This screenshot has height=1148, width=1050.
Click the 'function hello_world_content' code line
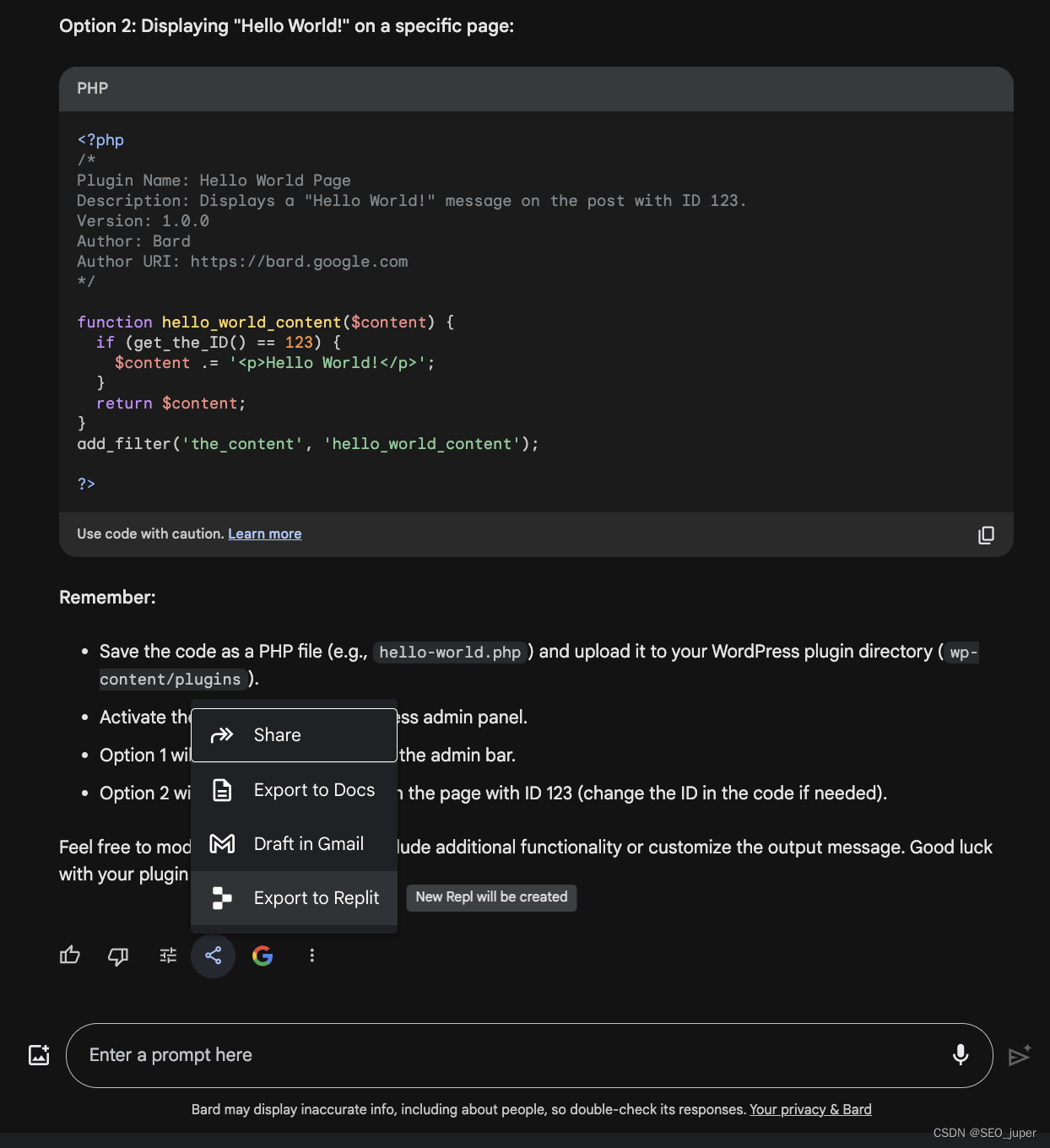pos(266,322)
